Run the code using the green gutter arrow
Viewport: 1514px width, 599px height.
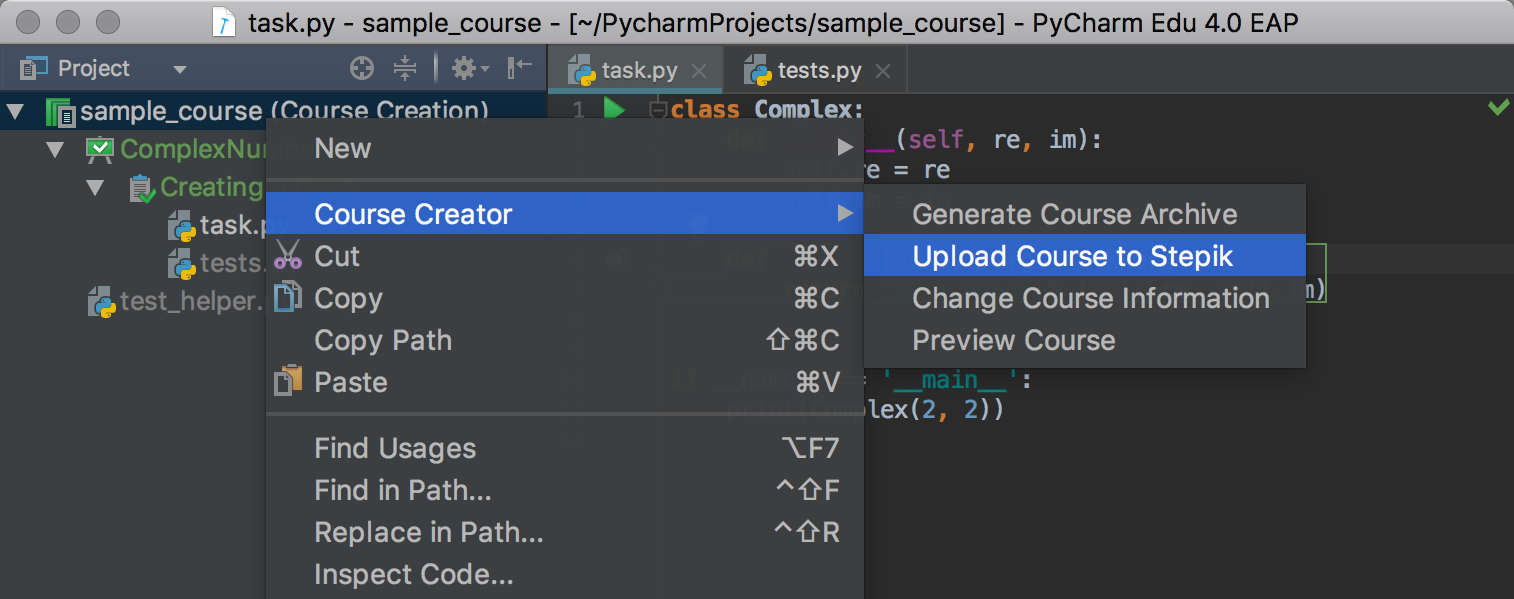point(614,108)
